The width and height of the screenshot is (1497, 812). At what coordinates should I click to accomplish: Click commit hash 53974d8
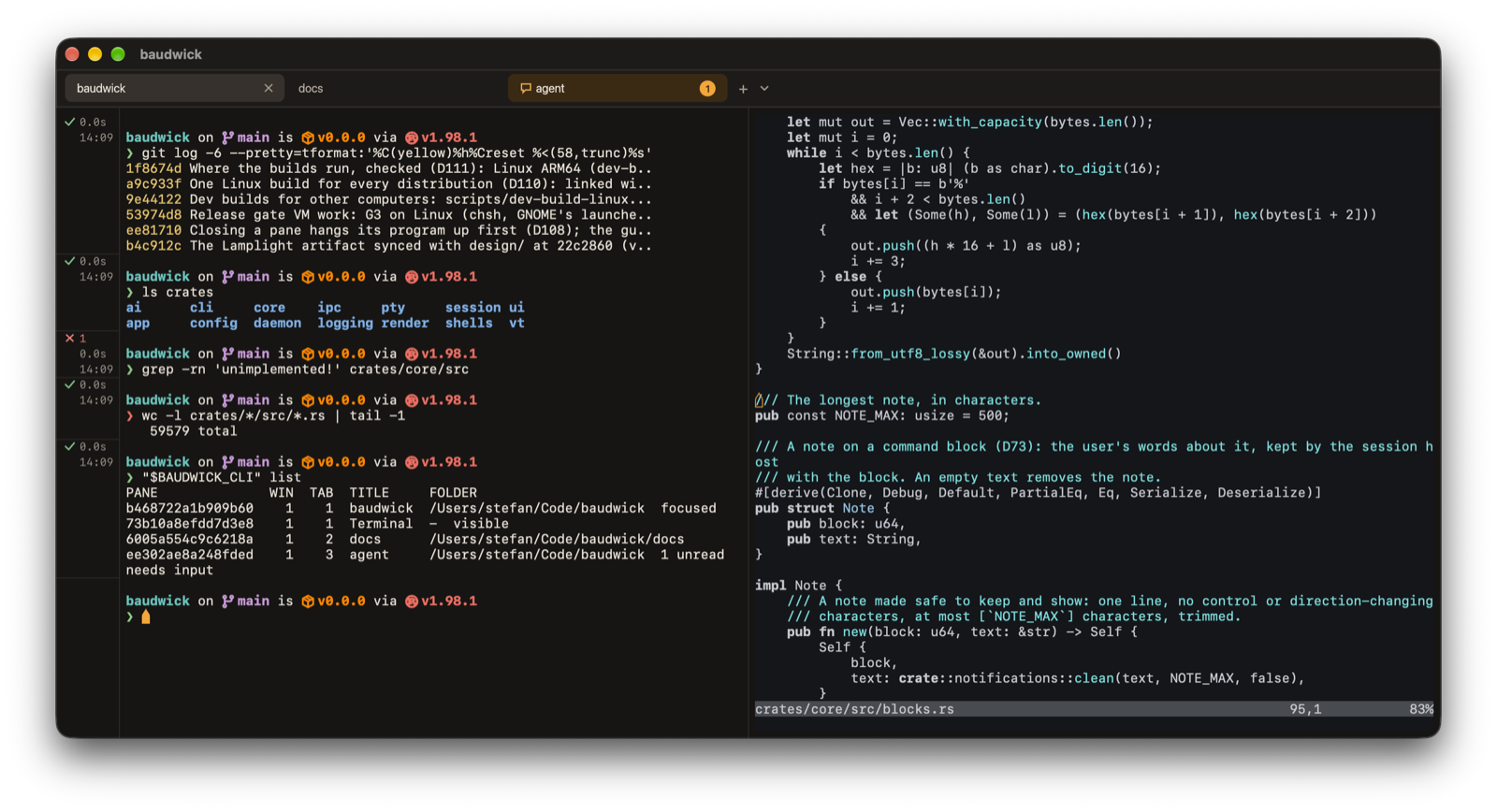click(153, 215)
